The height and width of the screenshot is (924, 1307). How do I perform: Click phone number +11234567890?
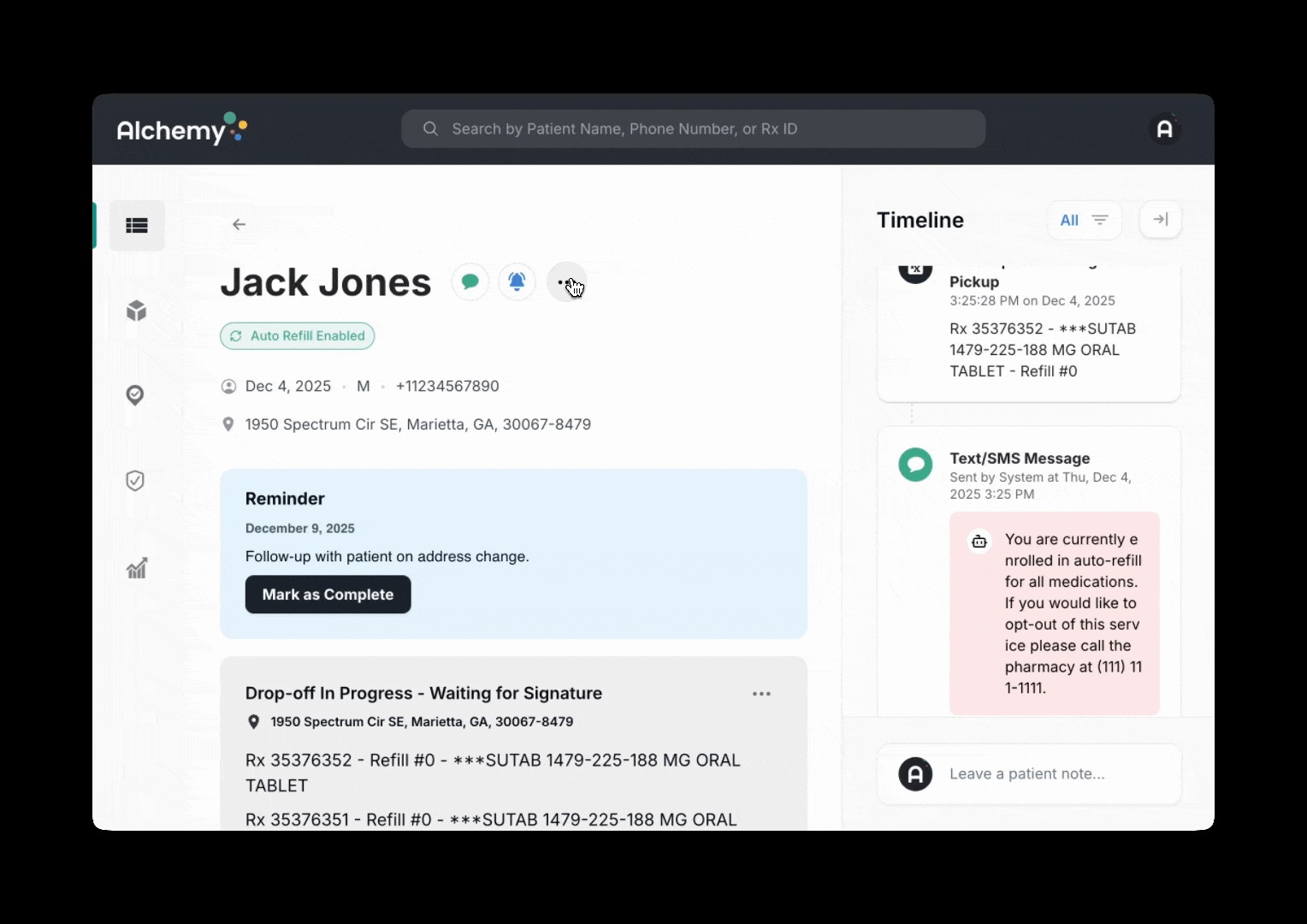click(x=447, y=386)
